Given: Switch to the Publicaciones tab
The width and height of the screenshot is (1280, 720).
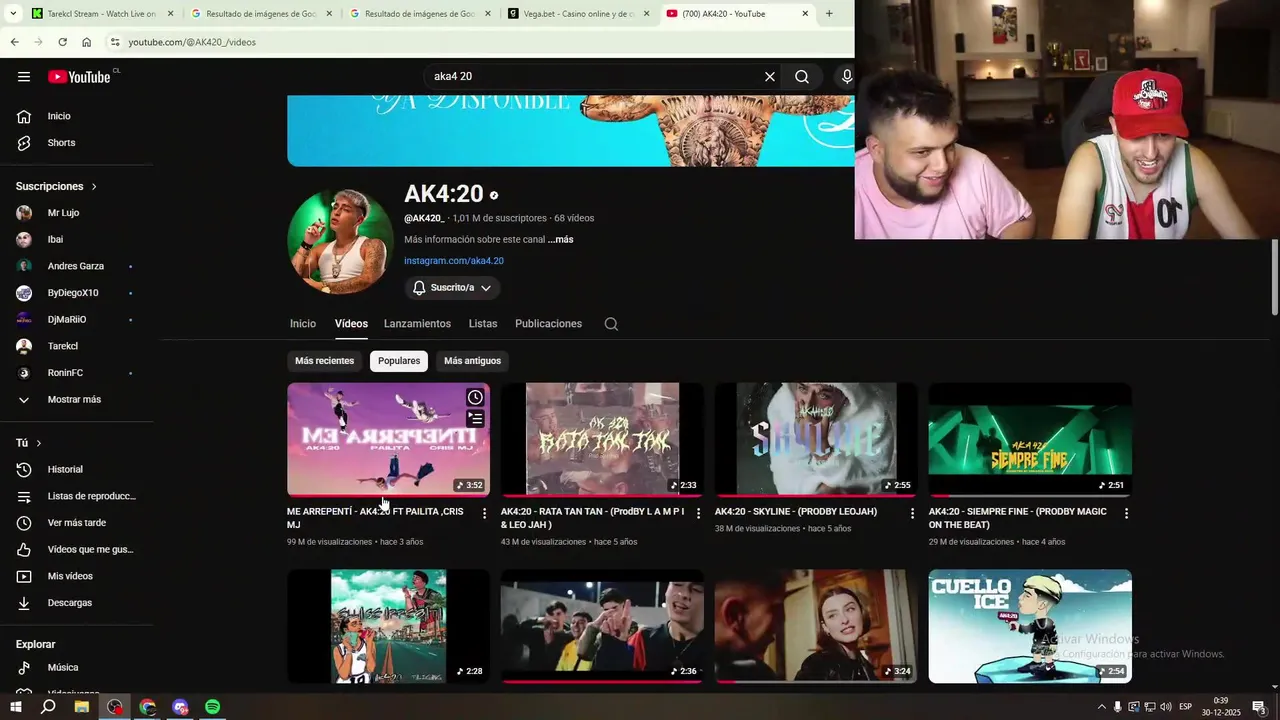Looking at the screenshot, I should 548,324.
